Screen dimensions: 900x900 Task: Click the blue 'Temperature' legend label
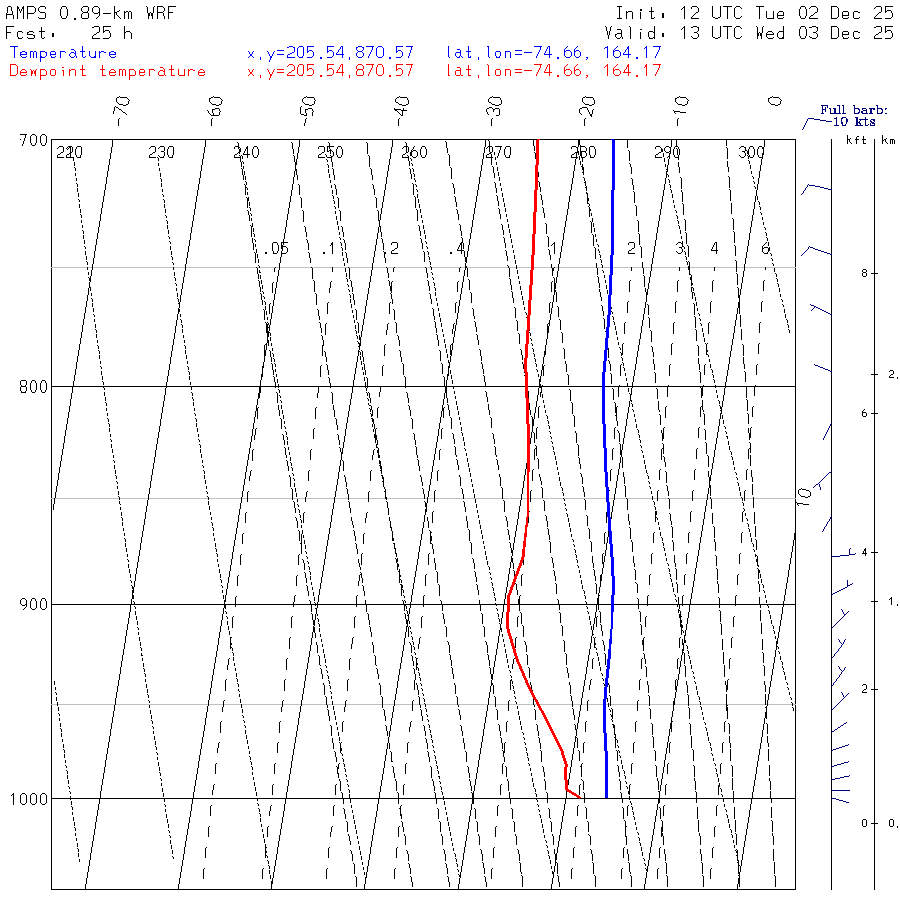pyautogui.click(x=63, y=53)
